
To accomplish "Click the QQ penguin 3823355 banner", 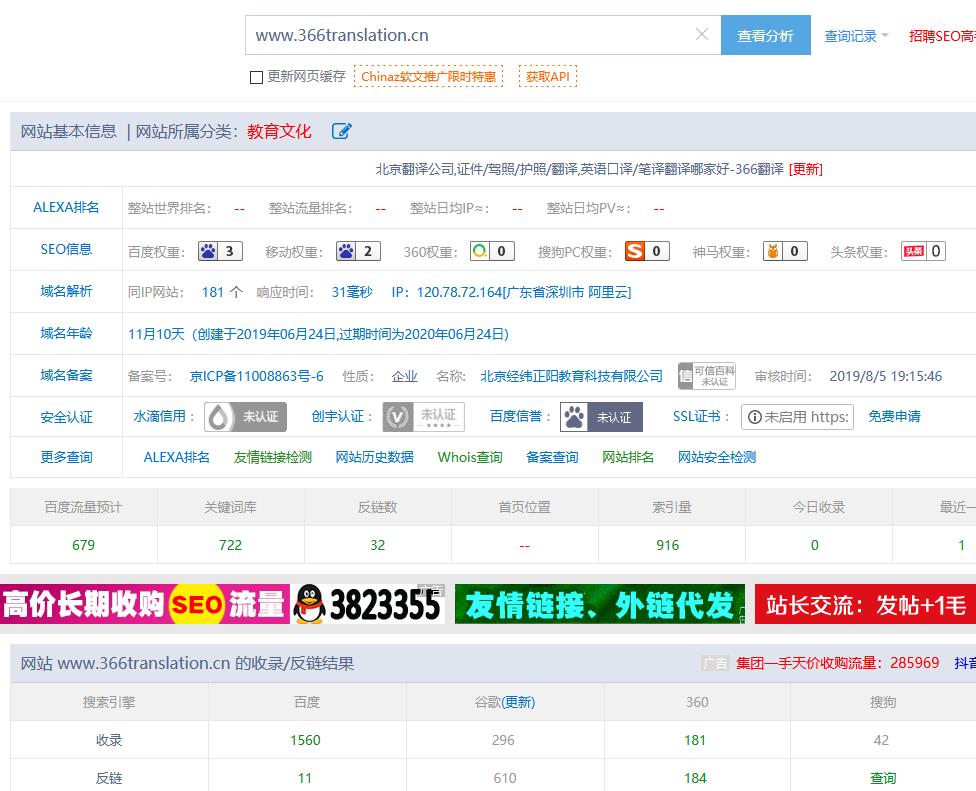I will 368,604.
